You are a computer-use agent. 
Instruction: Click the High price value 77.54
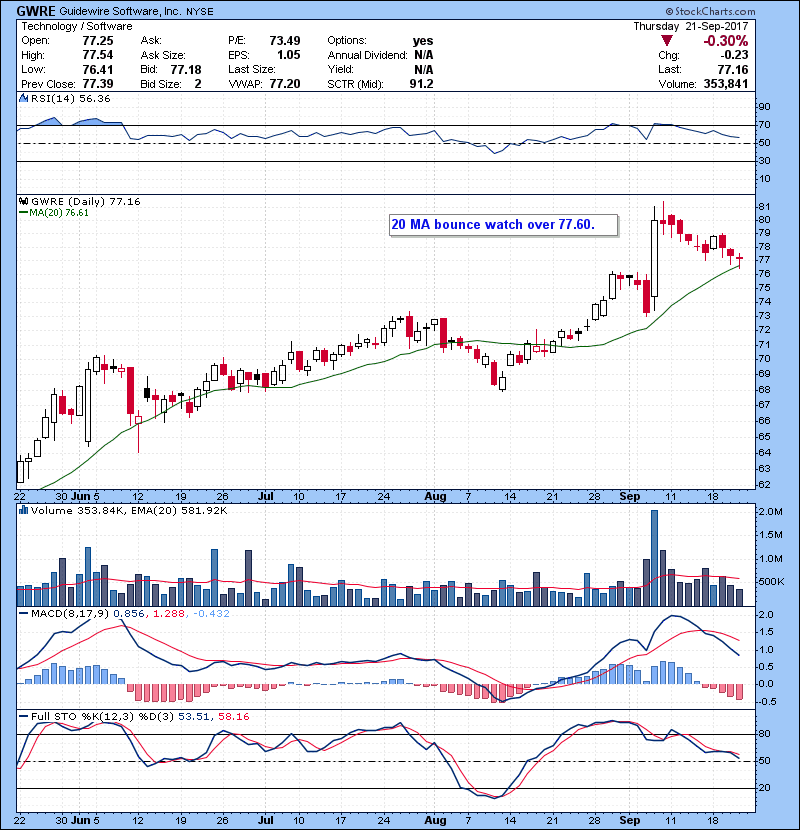[98, 55]
